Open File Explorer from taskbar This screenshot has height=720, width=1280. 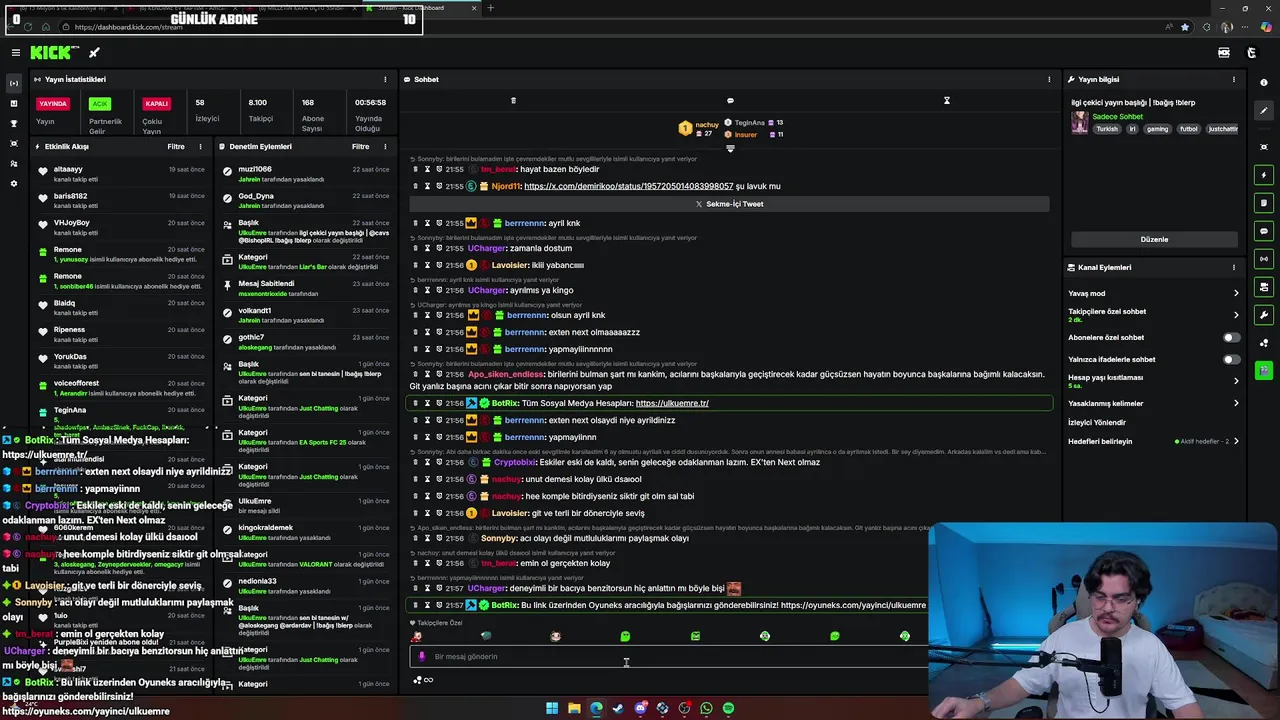574,708
